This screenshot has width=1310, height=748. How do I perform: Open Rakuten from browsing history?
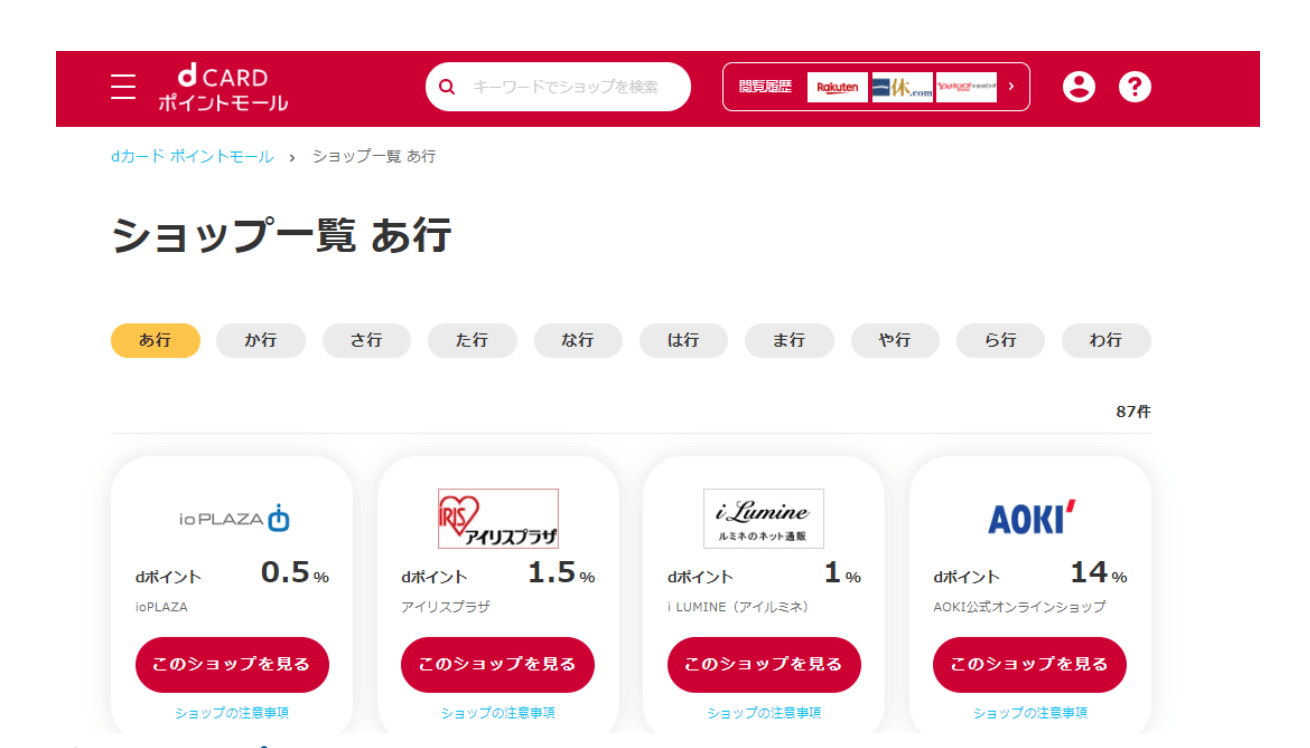[837, 87]
